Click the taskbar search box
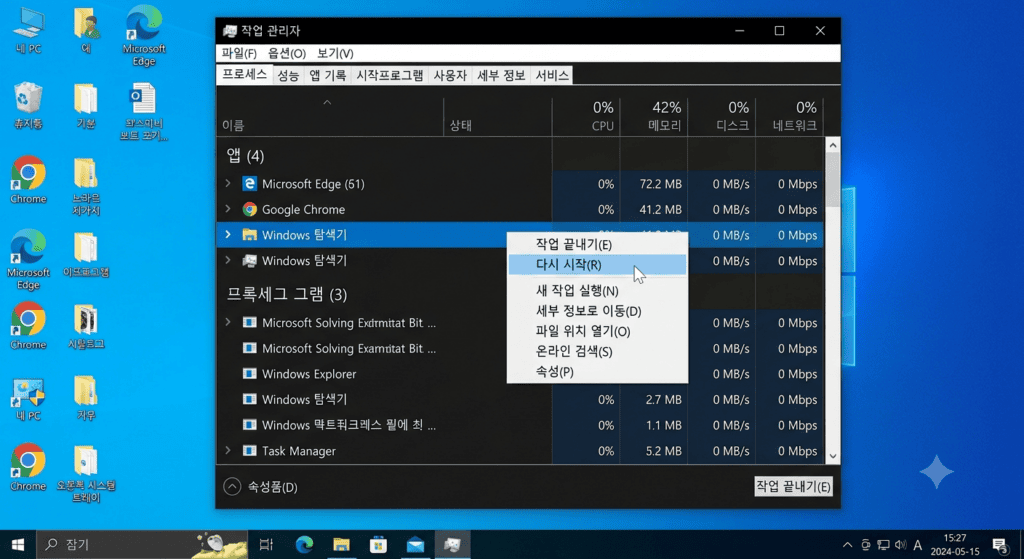1024x559 pixels. 142,544
